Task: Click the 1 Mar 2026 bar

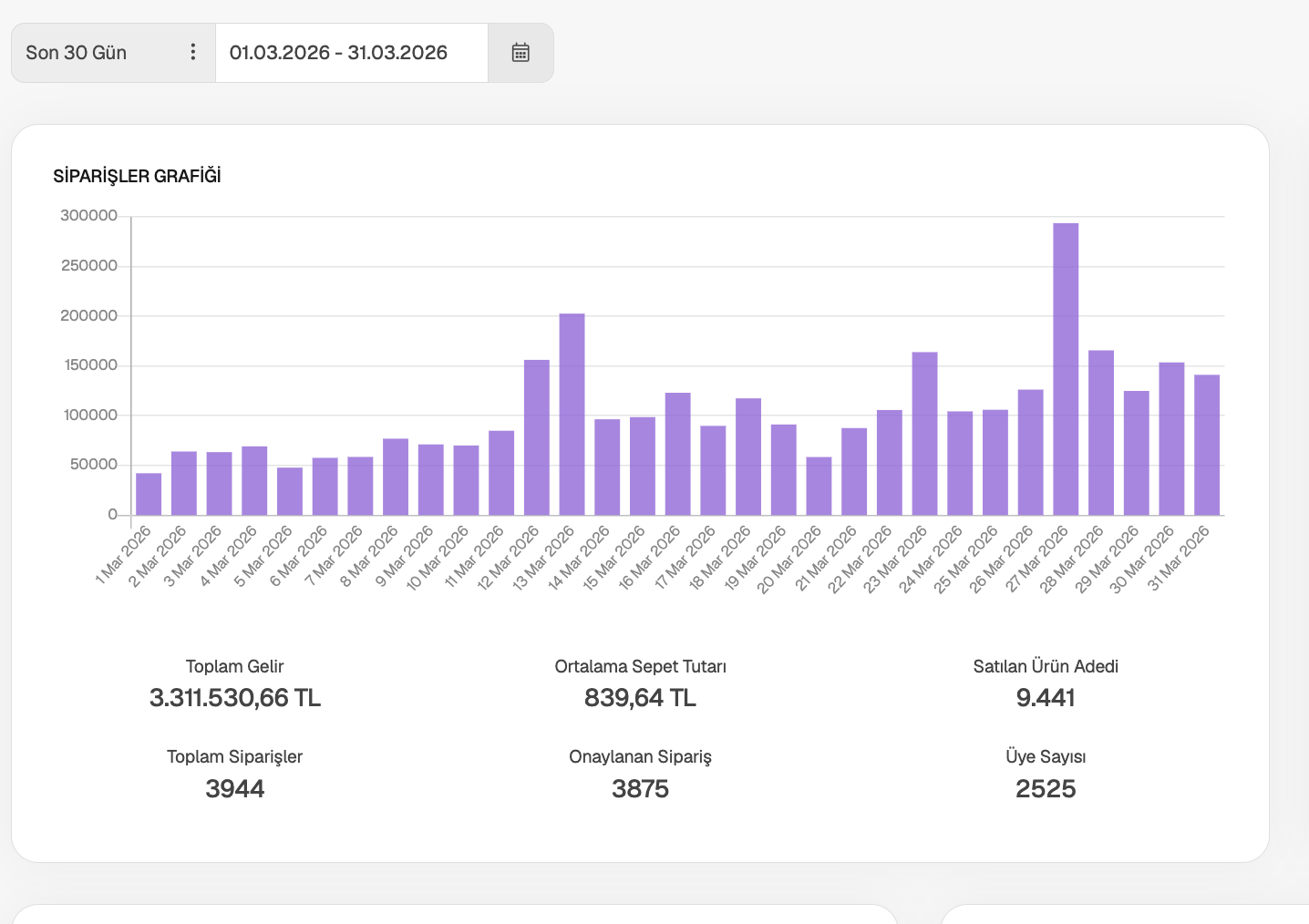Action: tap(149, 494)
